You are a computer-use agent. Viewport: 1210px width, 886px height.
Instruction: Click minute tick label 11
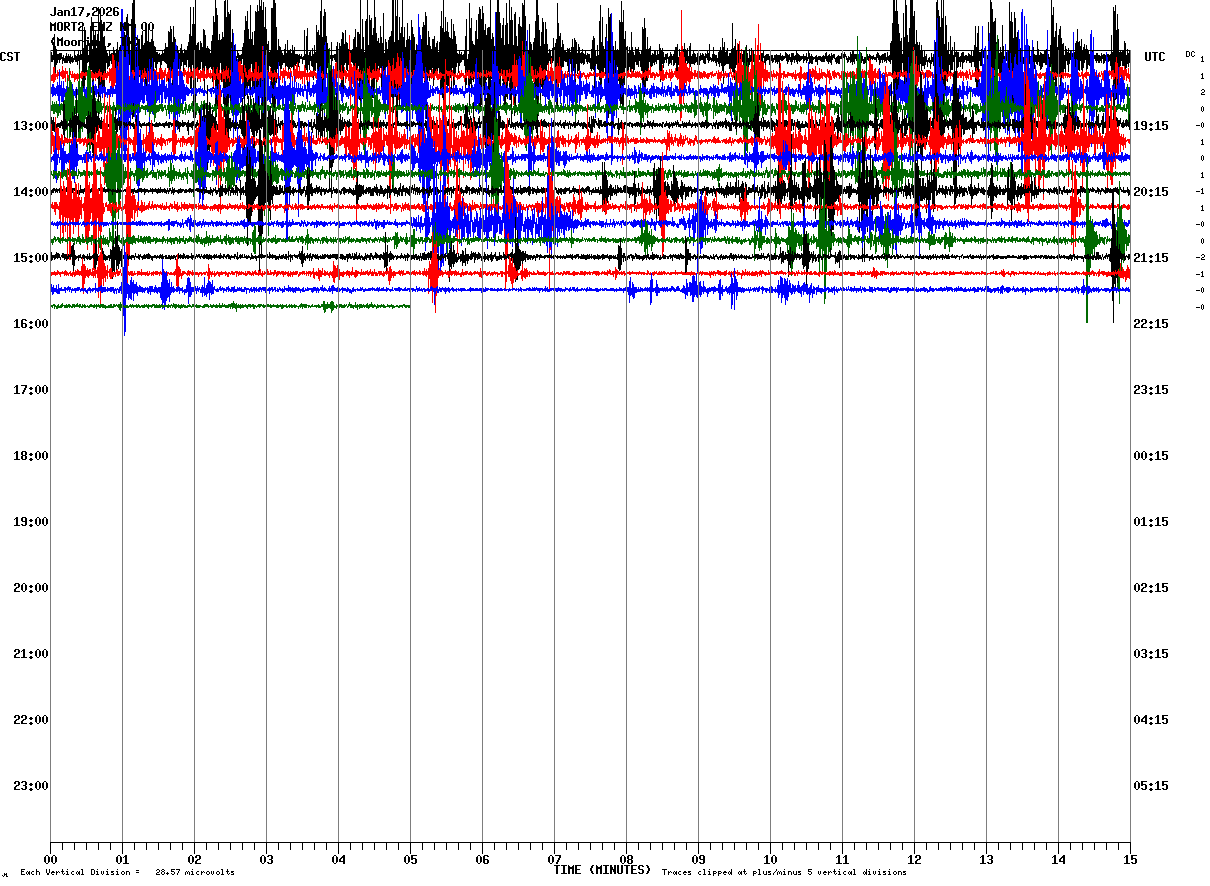click(842, 859)
